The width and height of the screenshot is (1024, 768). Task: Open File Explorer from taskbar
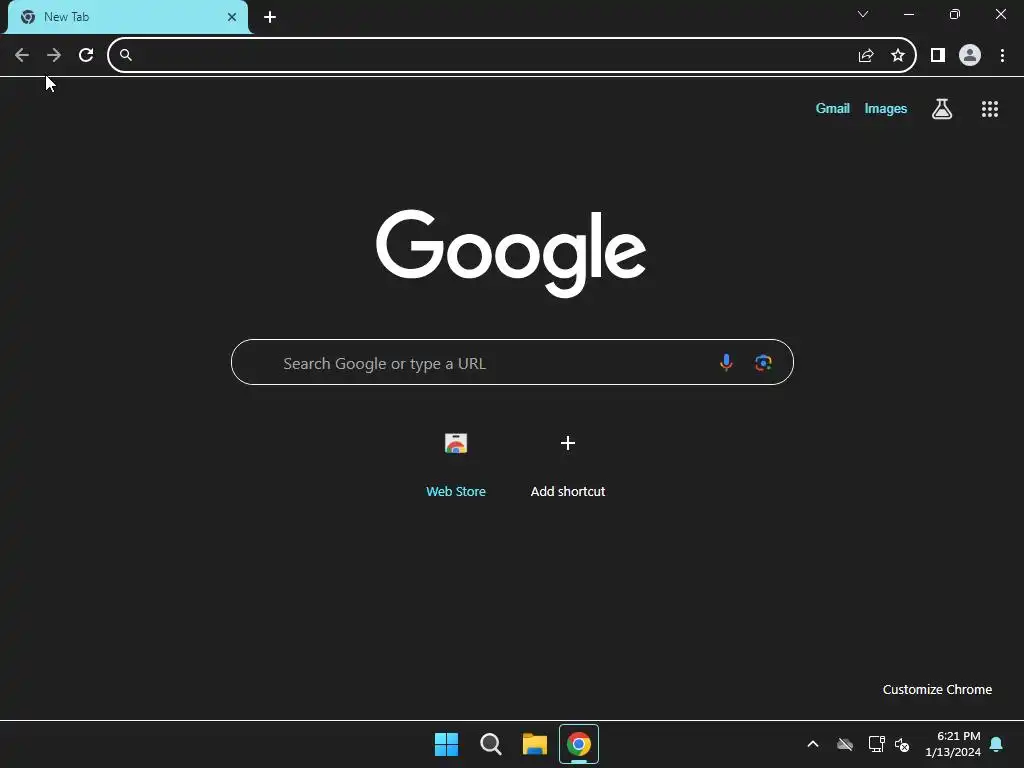(x=535, y=744)
